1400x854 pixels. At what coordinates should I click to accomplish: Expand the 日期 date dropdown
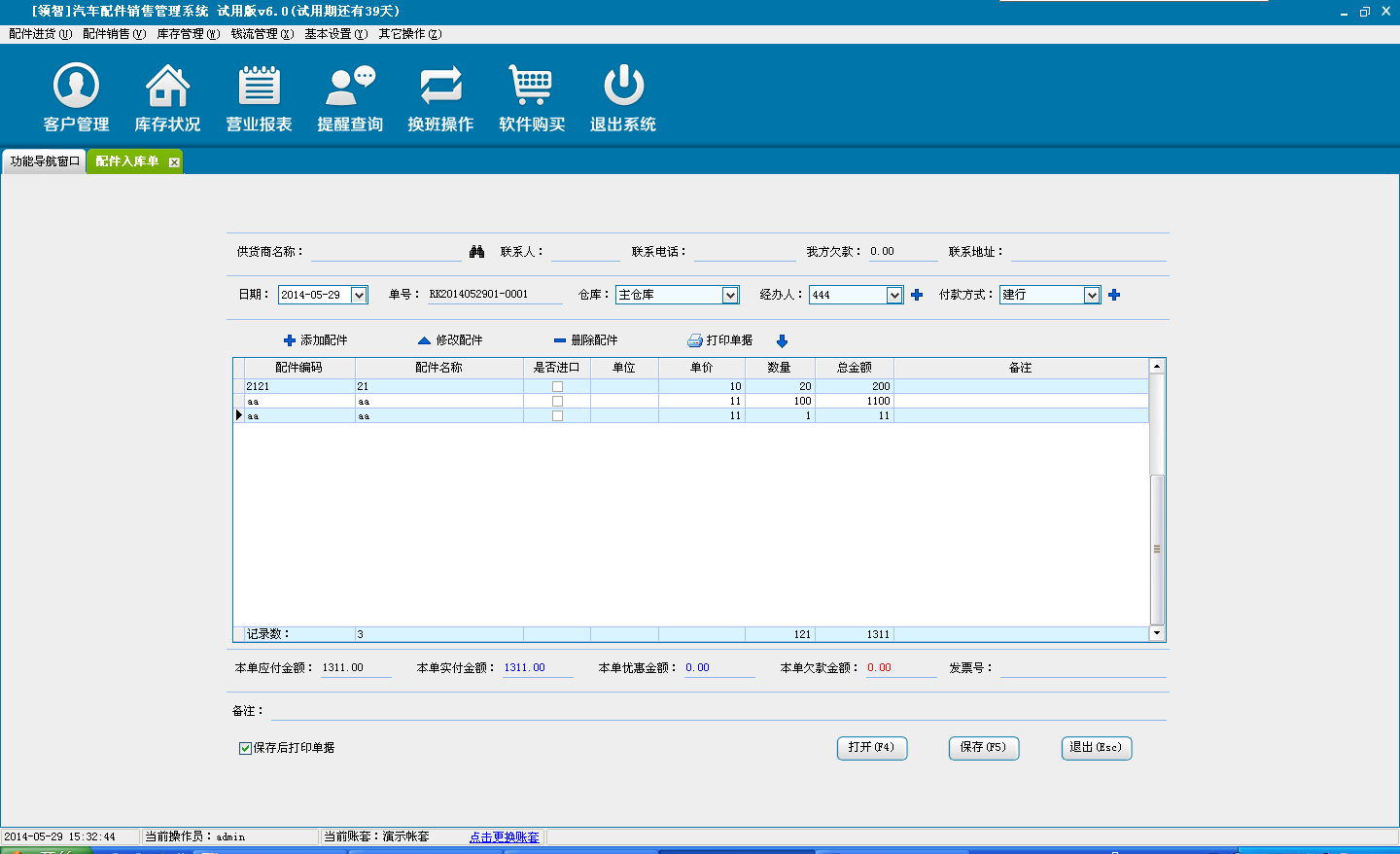pyautogui.click(x=359, y=295)
